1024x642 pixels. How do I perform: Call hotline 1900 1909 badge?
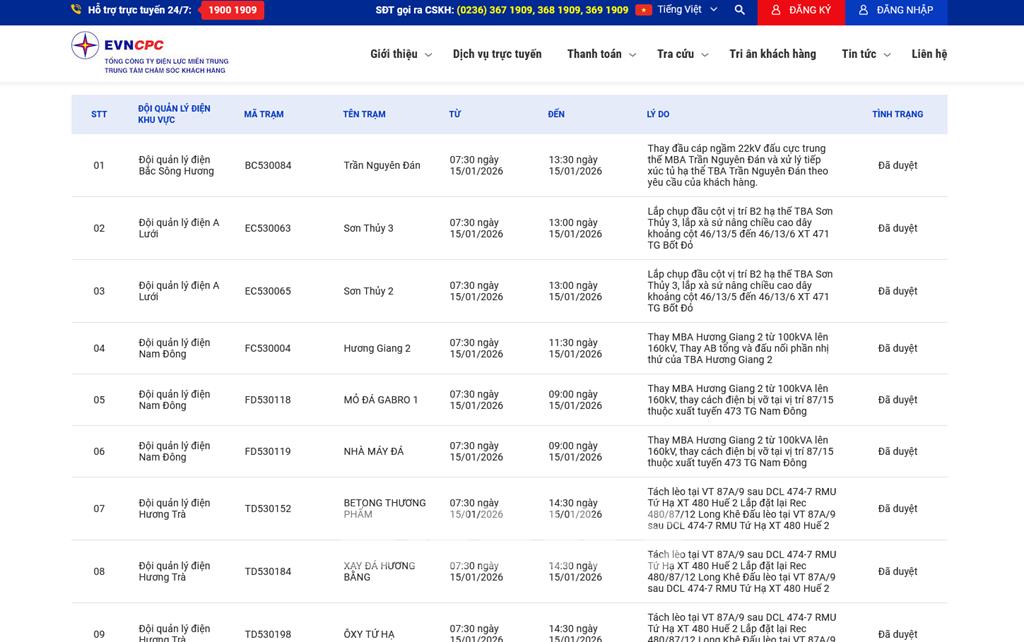point(232,10)
